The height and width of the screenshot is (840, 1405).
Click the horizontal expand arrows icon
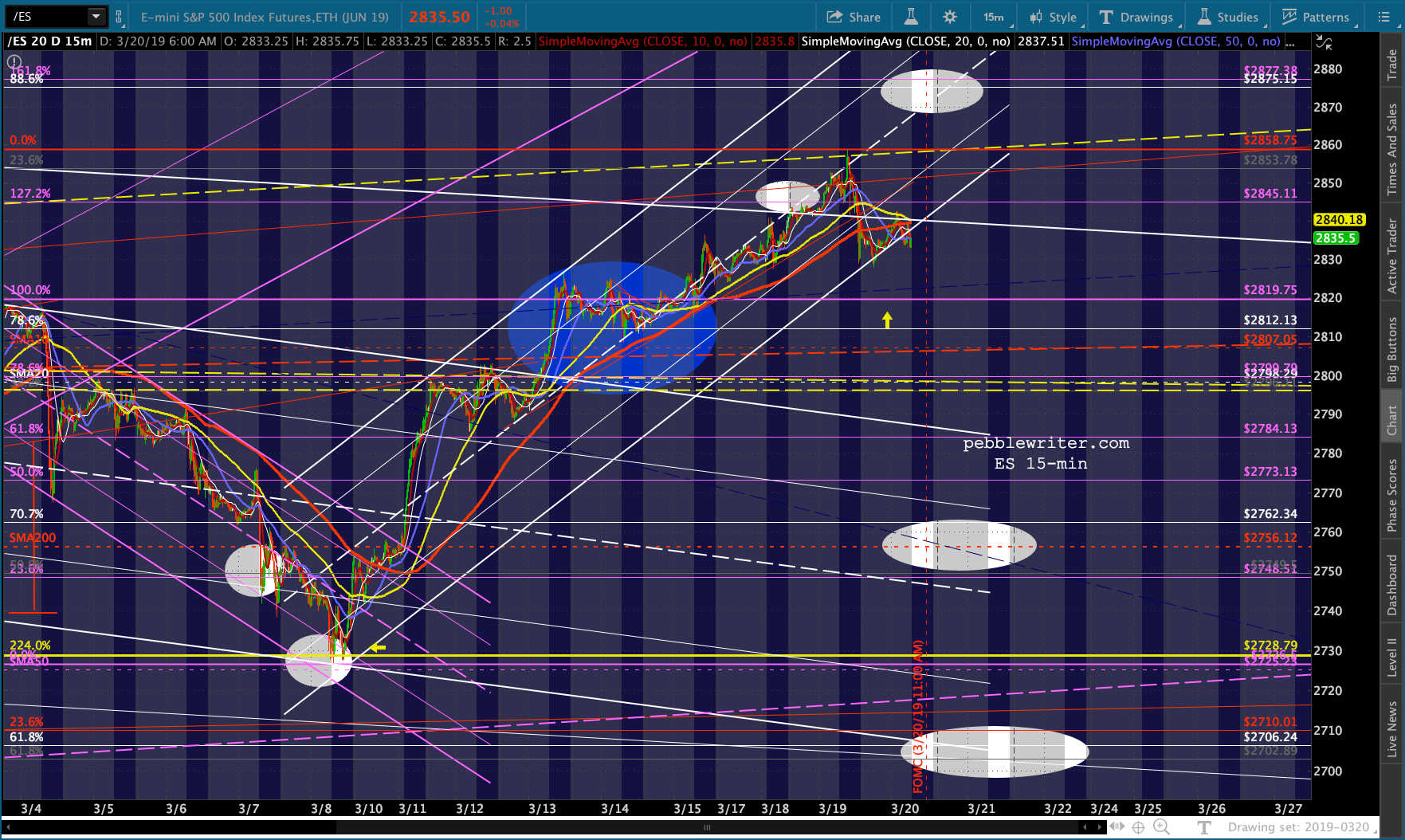(1117, 827)
